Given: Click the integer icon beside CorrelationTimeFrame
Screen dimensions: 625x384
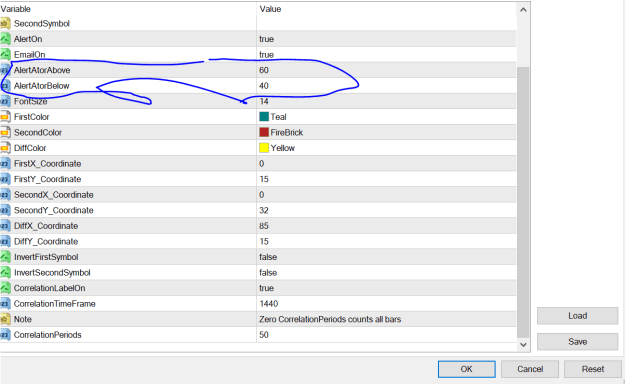Looking at the screenshot, I should pos(5,303).
